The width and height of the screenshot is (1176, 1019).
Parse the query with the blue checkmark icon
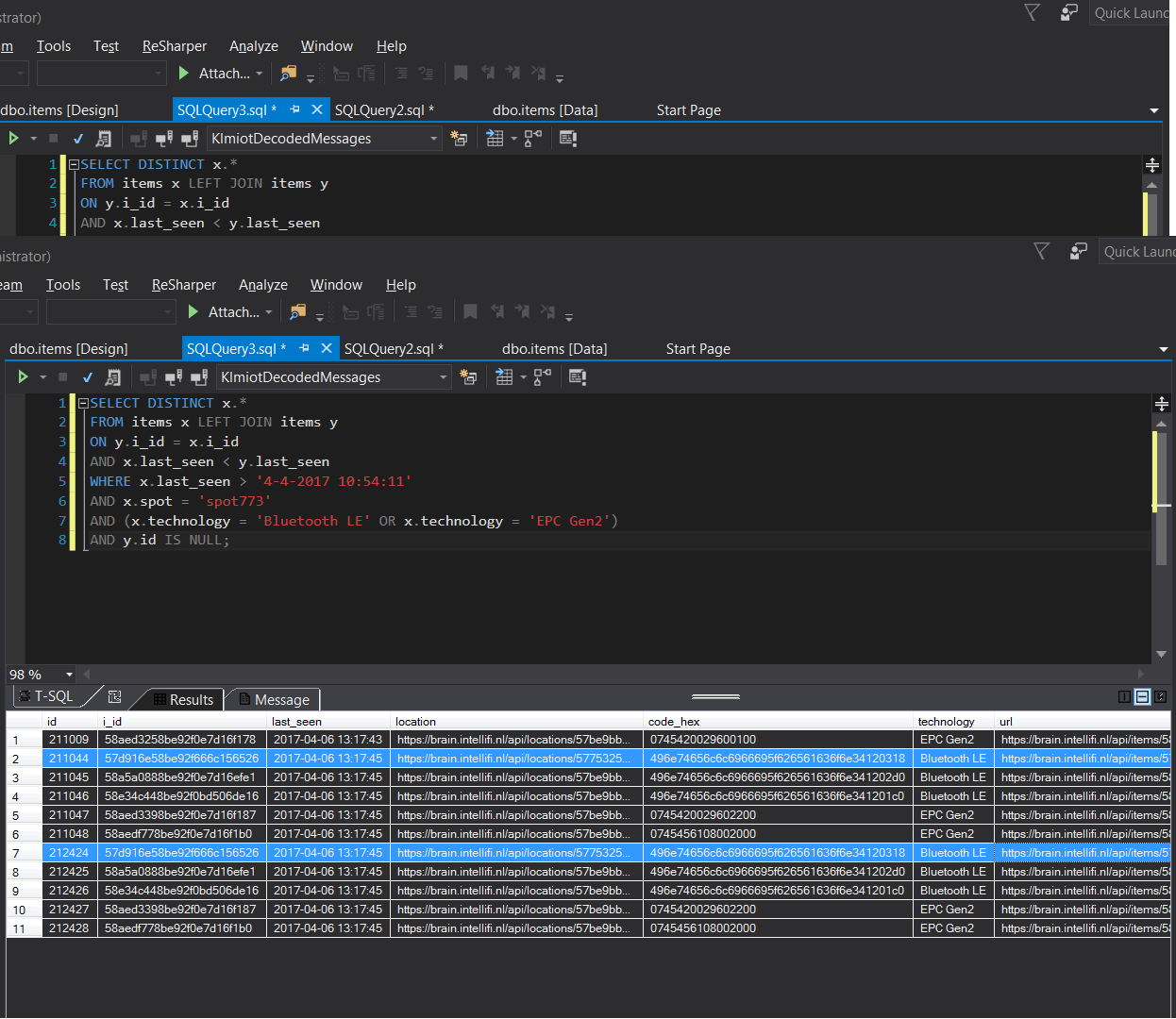tap(87, 376)
